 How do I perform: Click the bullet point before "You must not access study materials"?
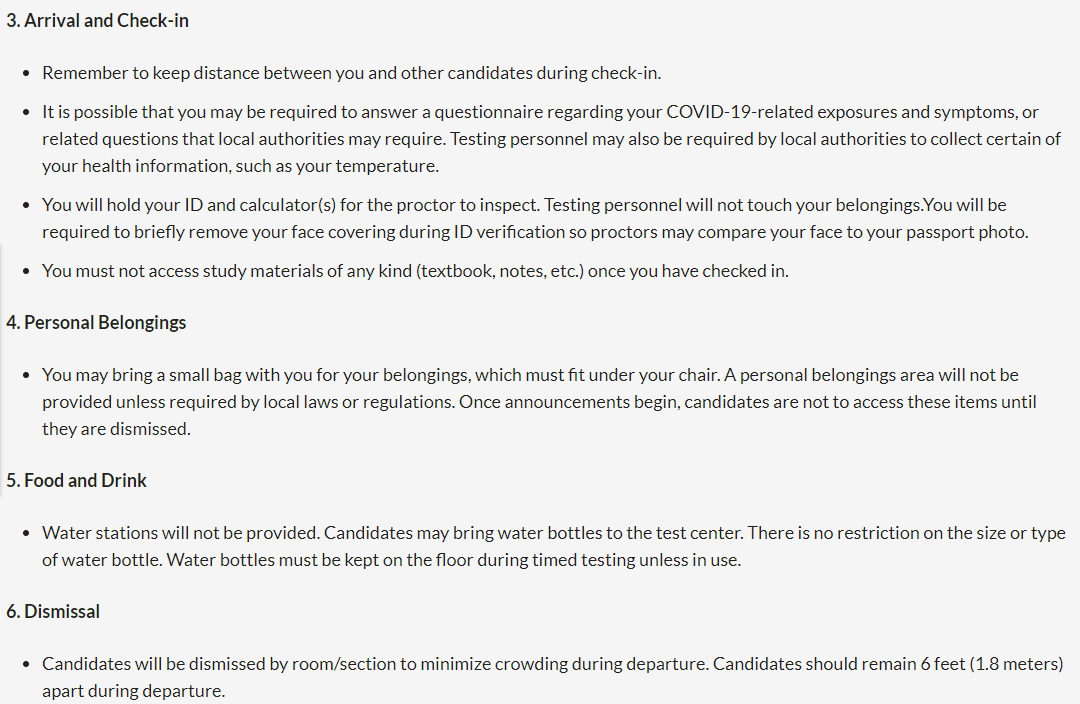26,271
